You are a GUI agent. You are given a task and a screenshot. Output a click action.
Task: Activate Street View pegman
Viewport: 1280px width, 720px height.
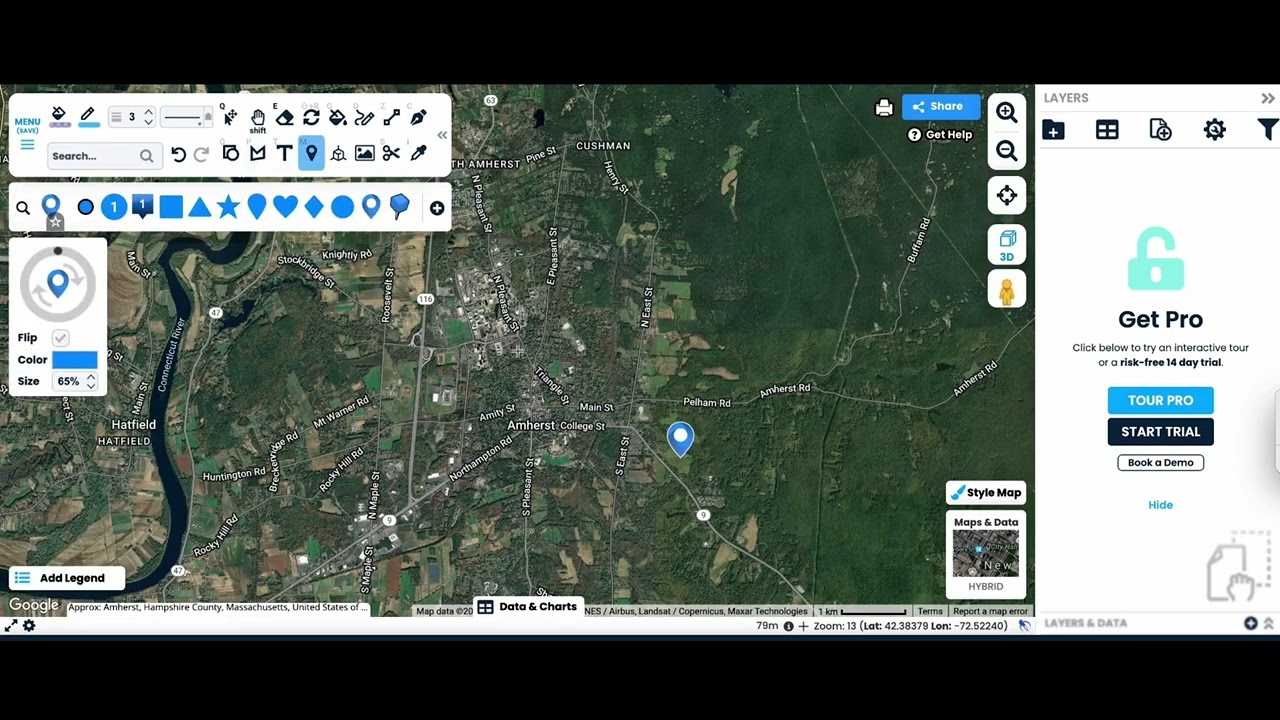coord(1007,290)
